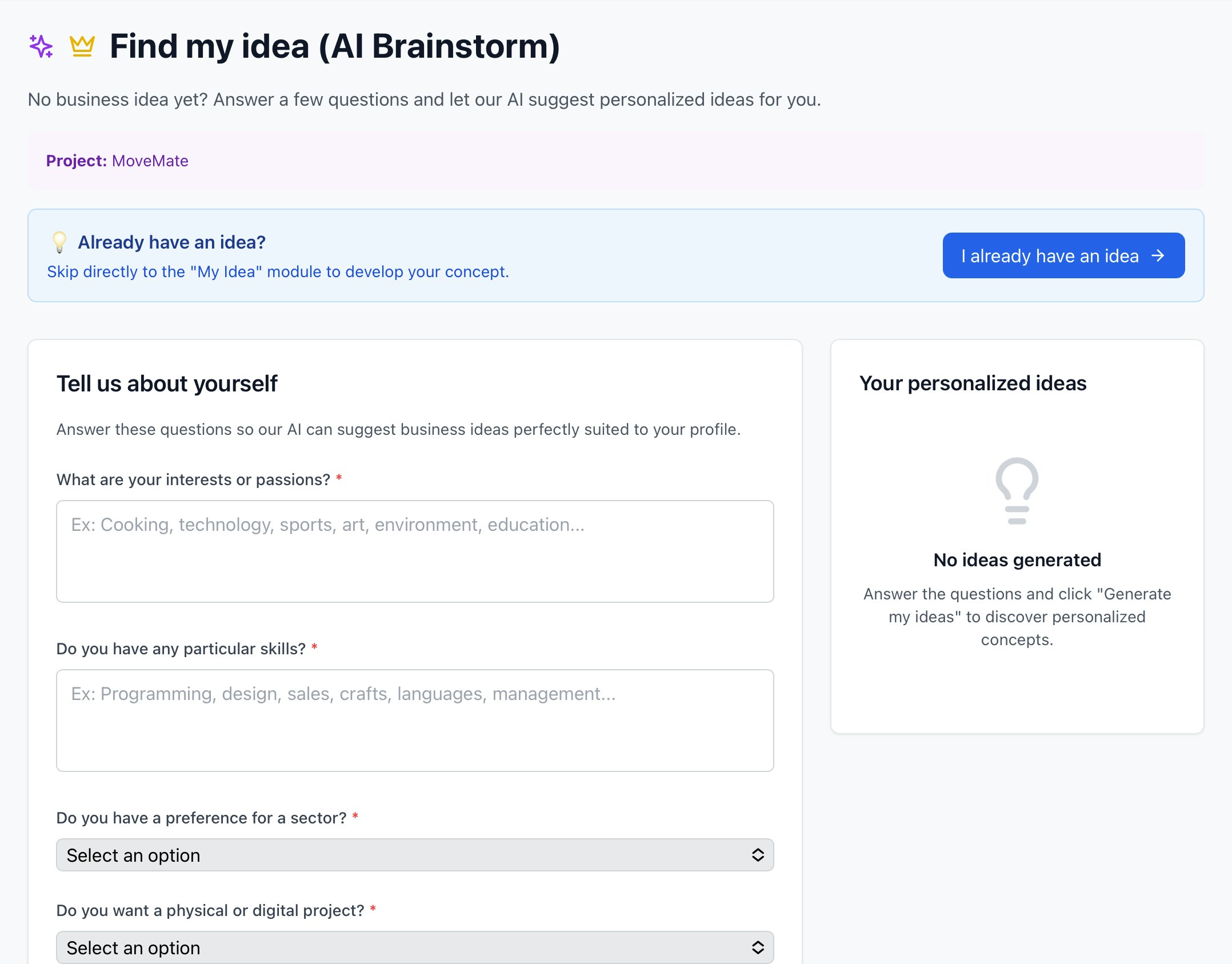Focus the interests or passions text area
This screenshot has width=1232, height=964.
click(x=415, y=551)
